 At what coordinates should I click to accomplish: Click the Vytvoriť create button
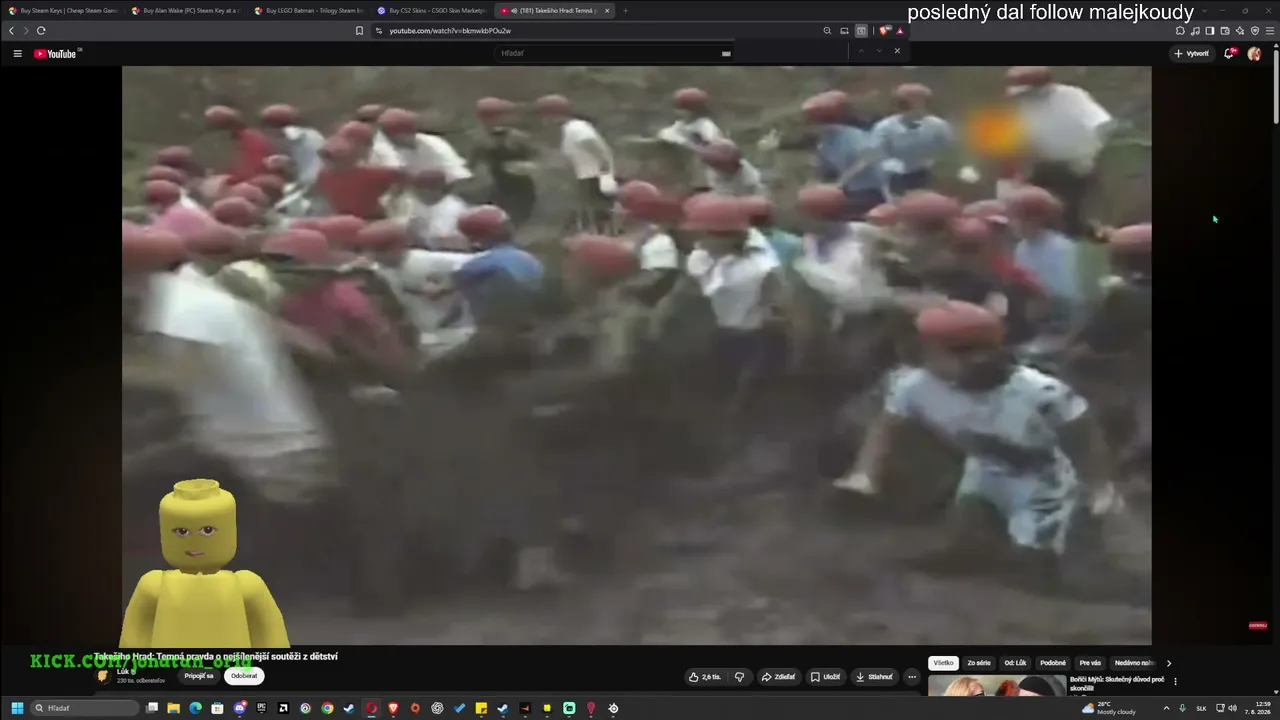tap(1192, 54)
